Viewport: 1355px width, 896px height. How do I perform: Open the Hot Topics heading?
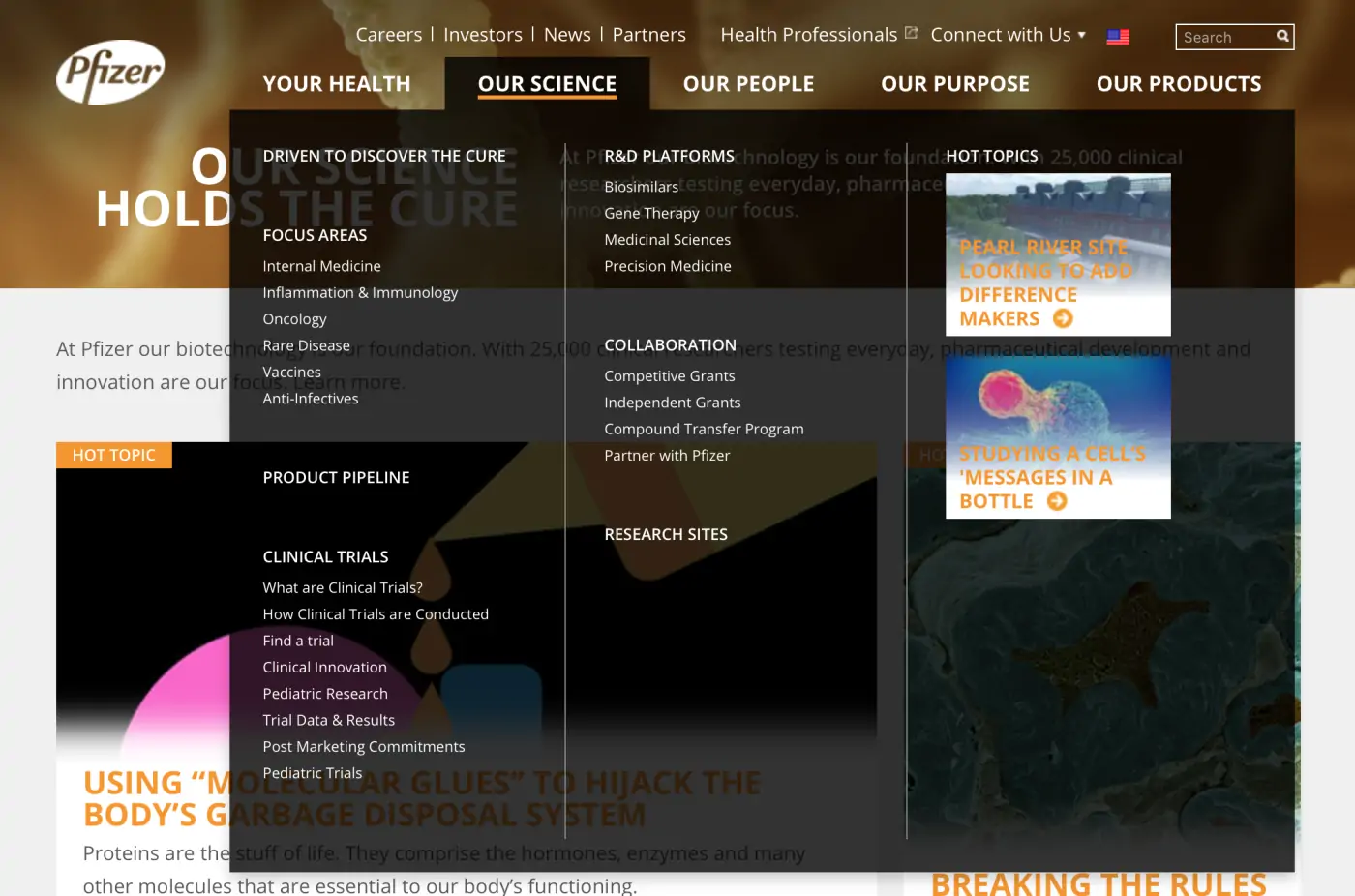click(992, 156)
